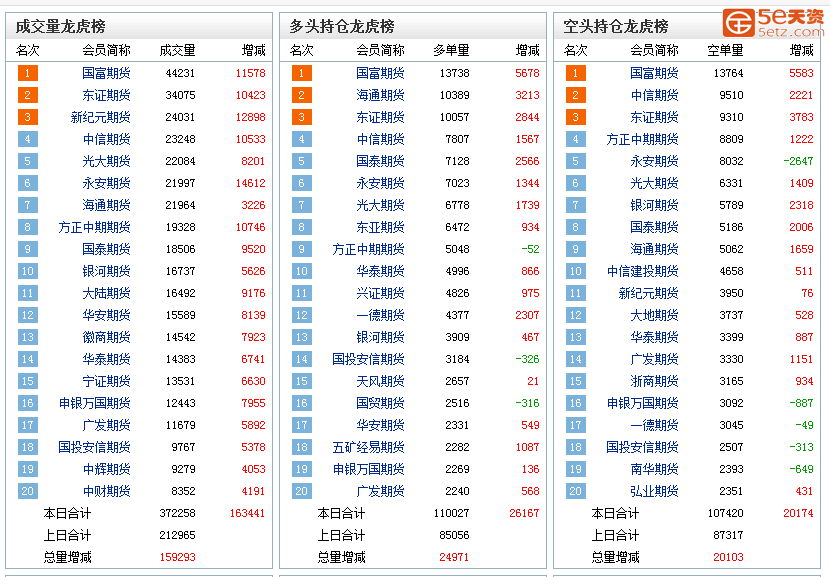Click volume value 44231

(x=181, y=73)
